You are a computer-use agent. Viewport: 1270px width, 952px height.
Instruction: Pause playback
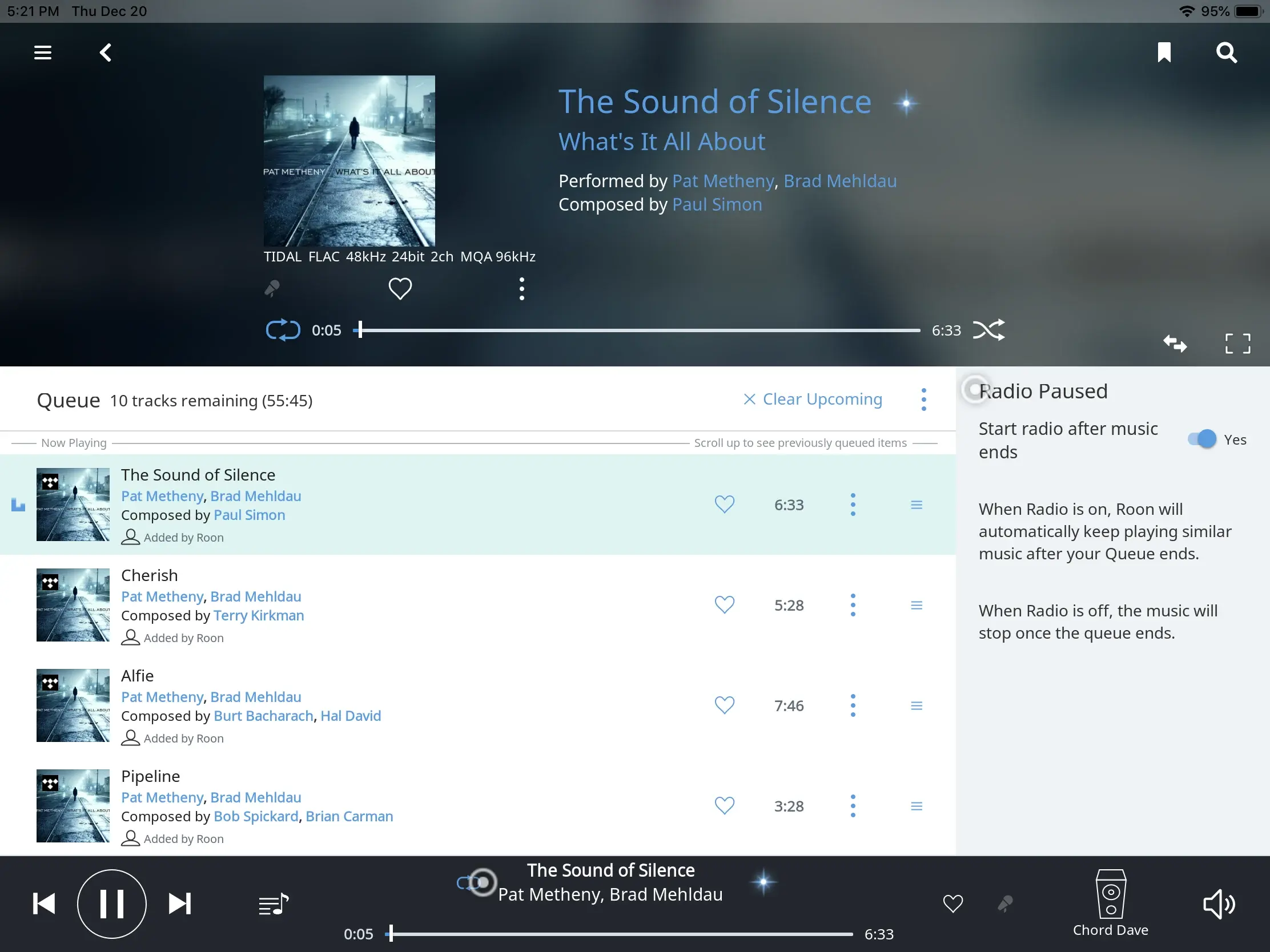click(112, 904)
